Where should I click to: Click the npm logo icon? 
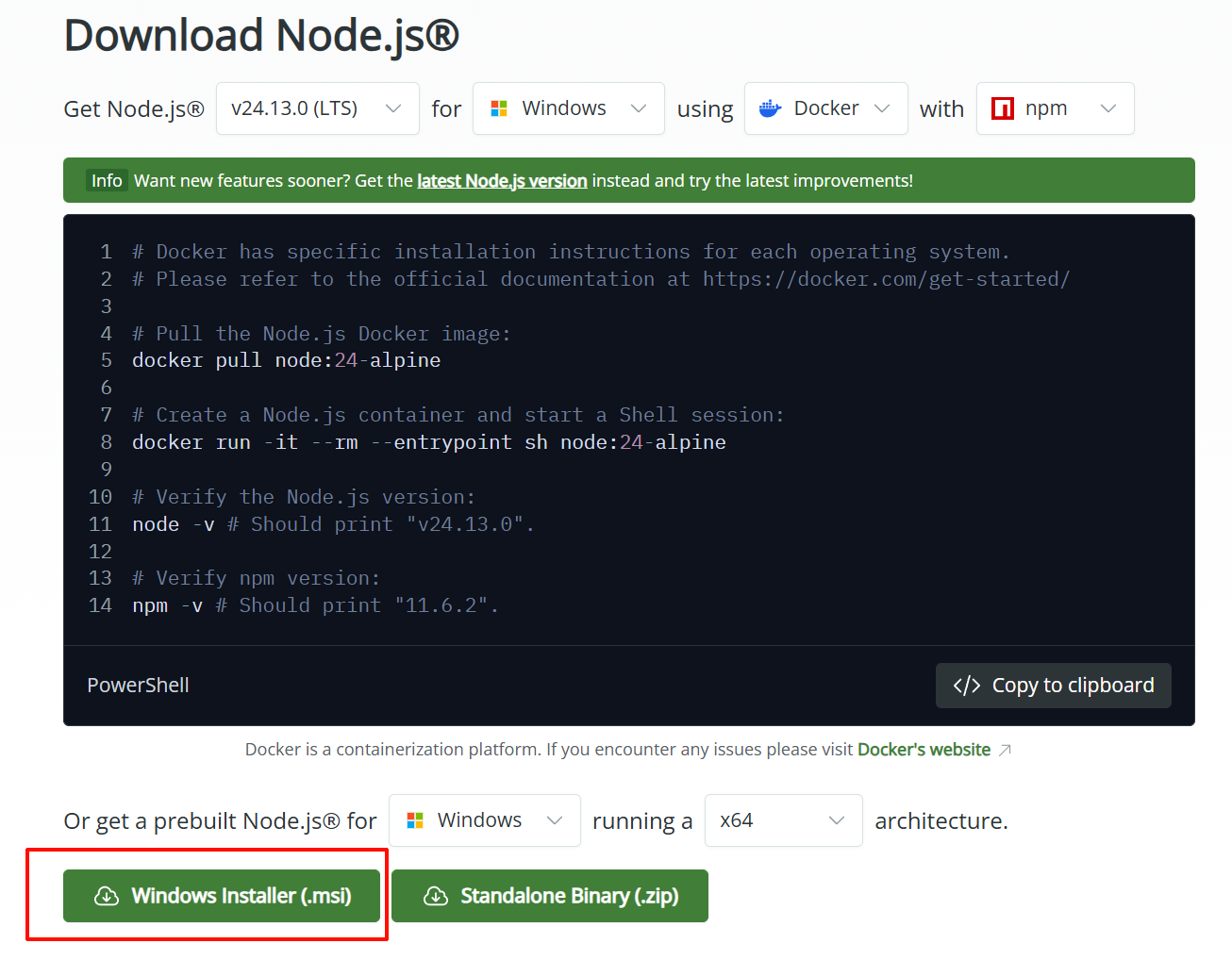click(x=1001, y=108)
